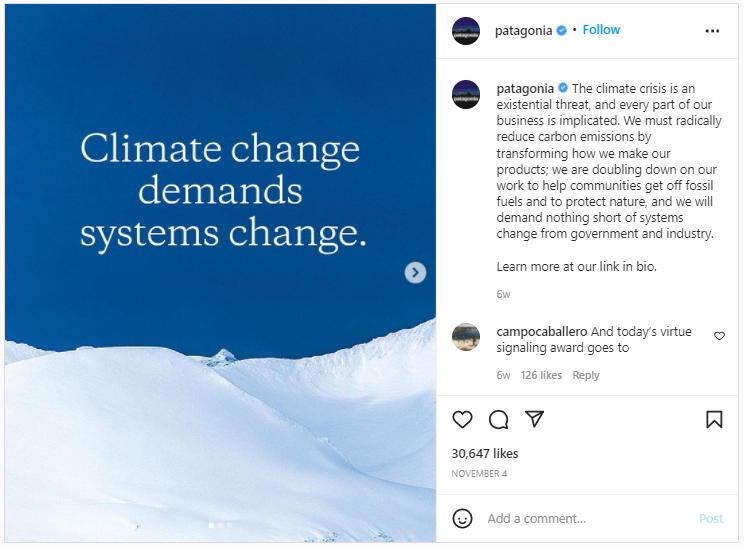Click patagonia avatar beside the caption
744x548 pixels.
point(466,95)
